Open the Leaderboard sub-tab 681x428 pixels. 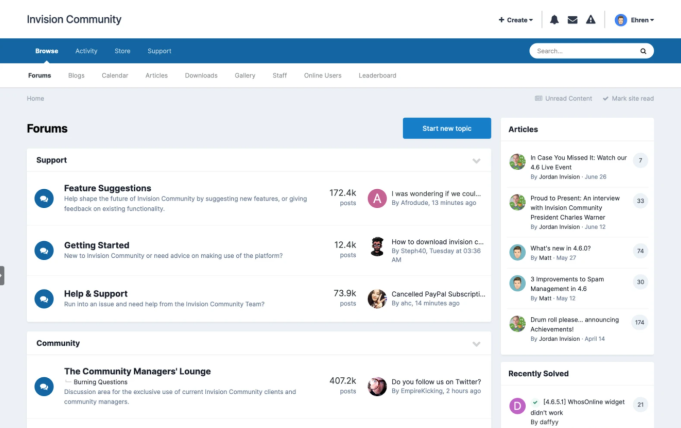pos(377,76)
